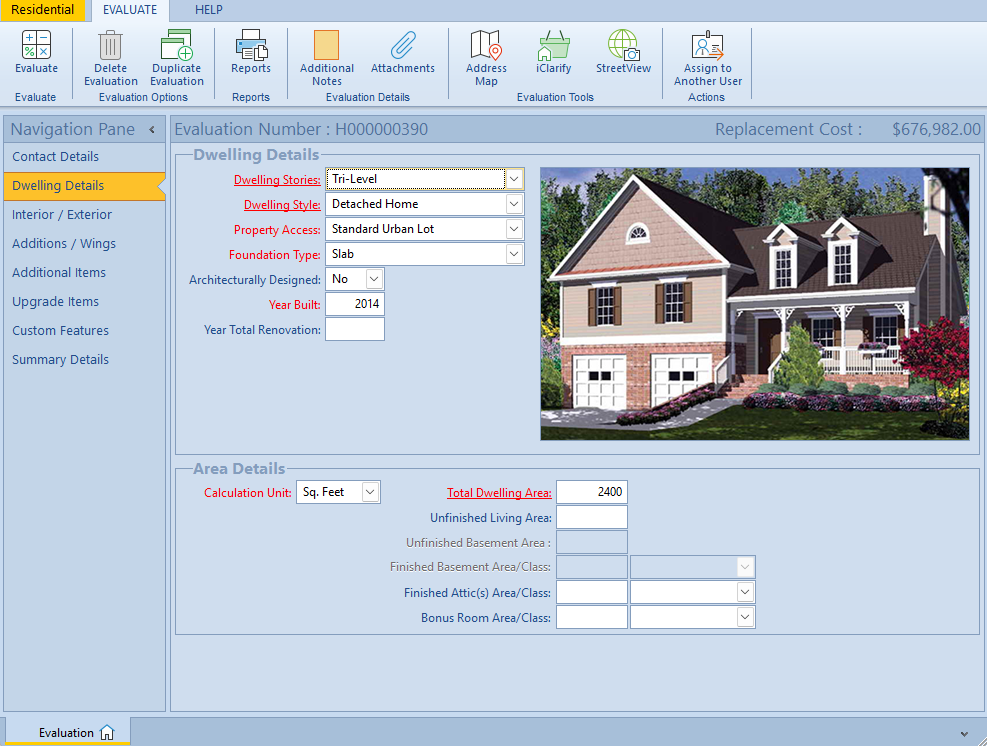Open the Attachments paperclip

click(x=402, y=45)
